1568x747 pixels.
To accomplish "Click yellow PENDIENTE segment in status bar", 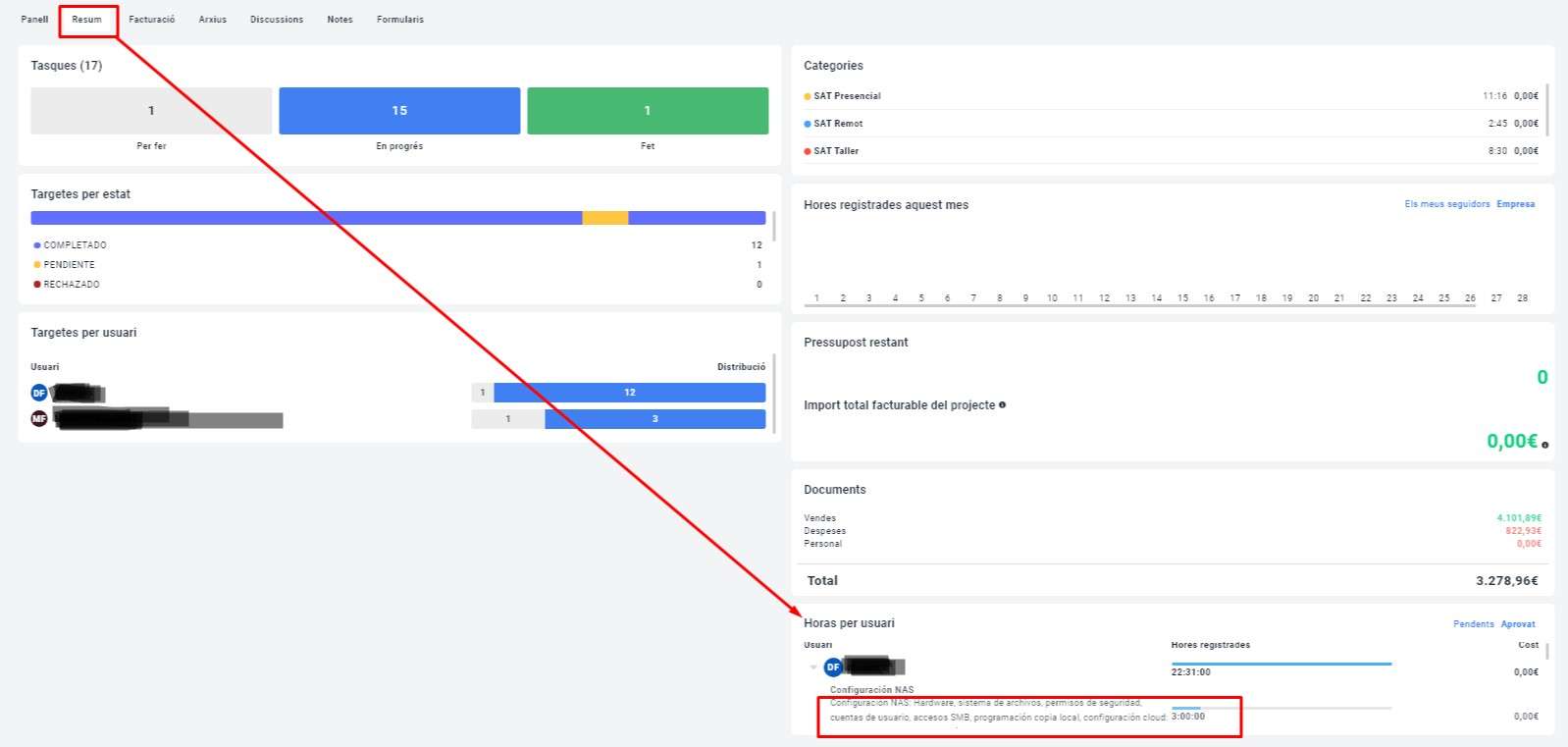I will pos(604,218).
